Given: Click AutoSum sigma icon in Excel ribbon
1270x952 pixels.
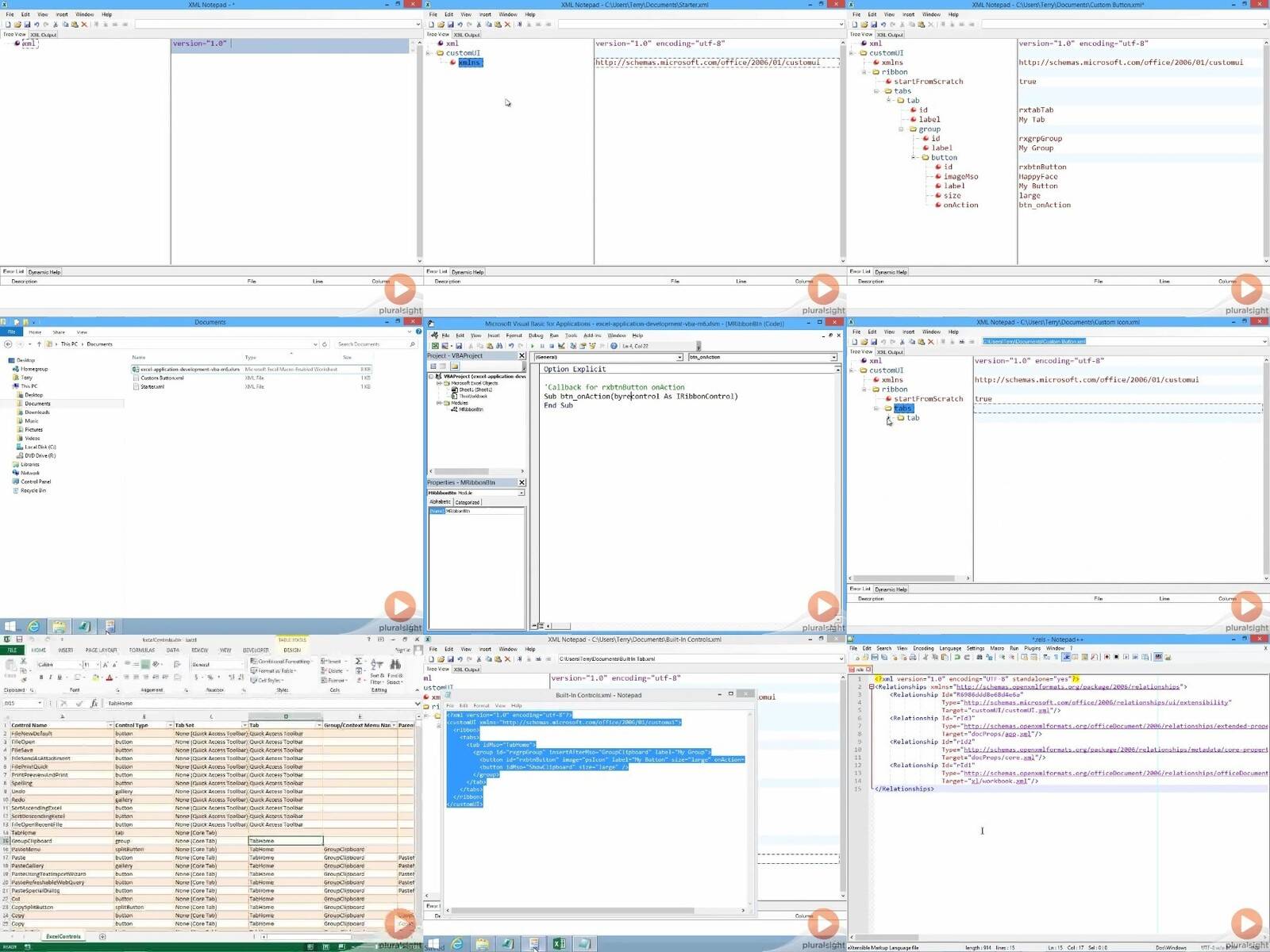Looking at the screenshot, I should [358, 661].
